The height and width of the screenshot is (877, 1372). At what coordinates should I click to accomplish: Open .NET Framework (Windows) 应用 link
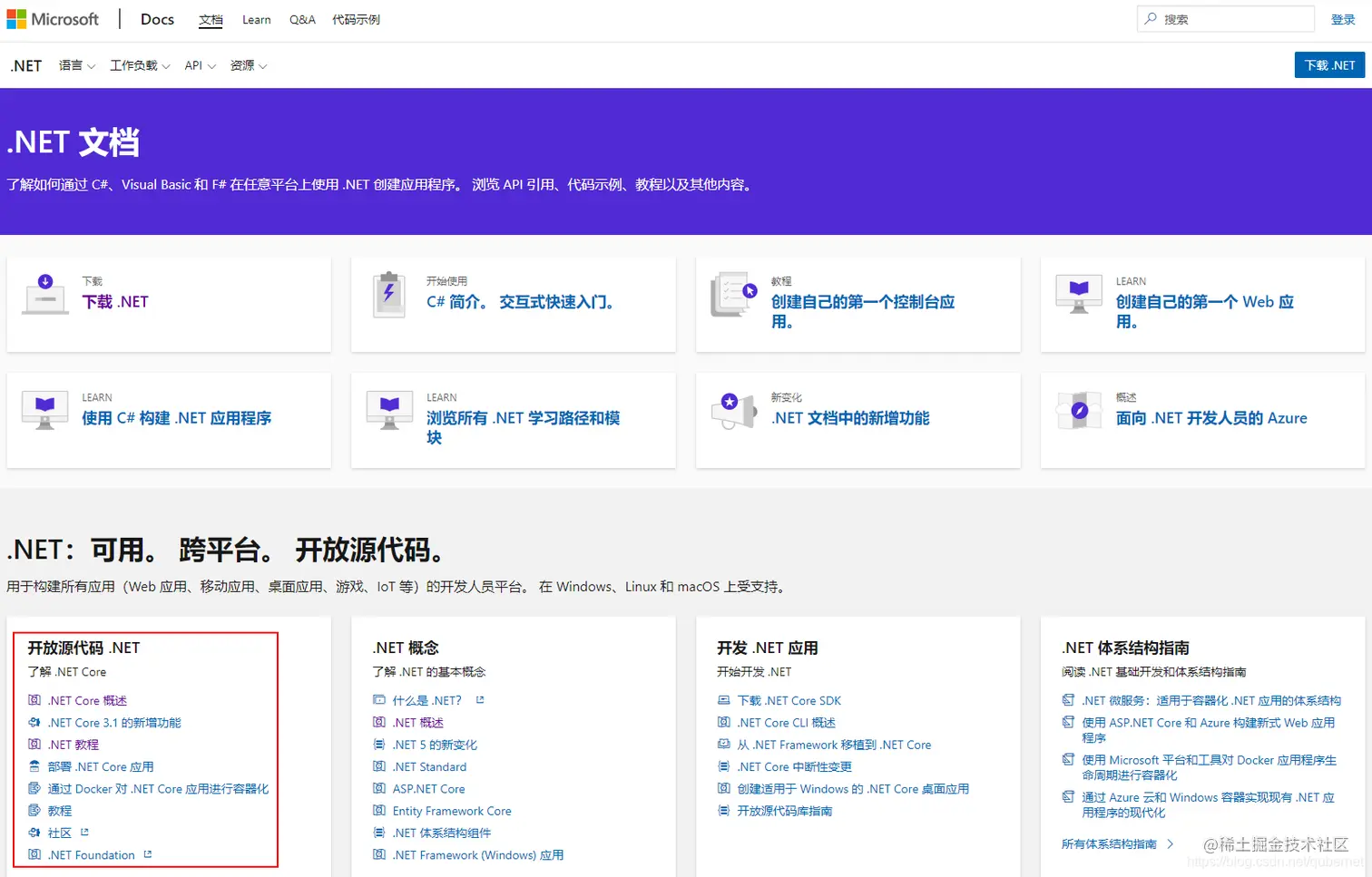pos(478,855)
